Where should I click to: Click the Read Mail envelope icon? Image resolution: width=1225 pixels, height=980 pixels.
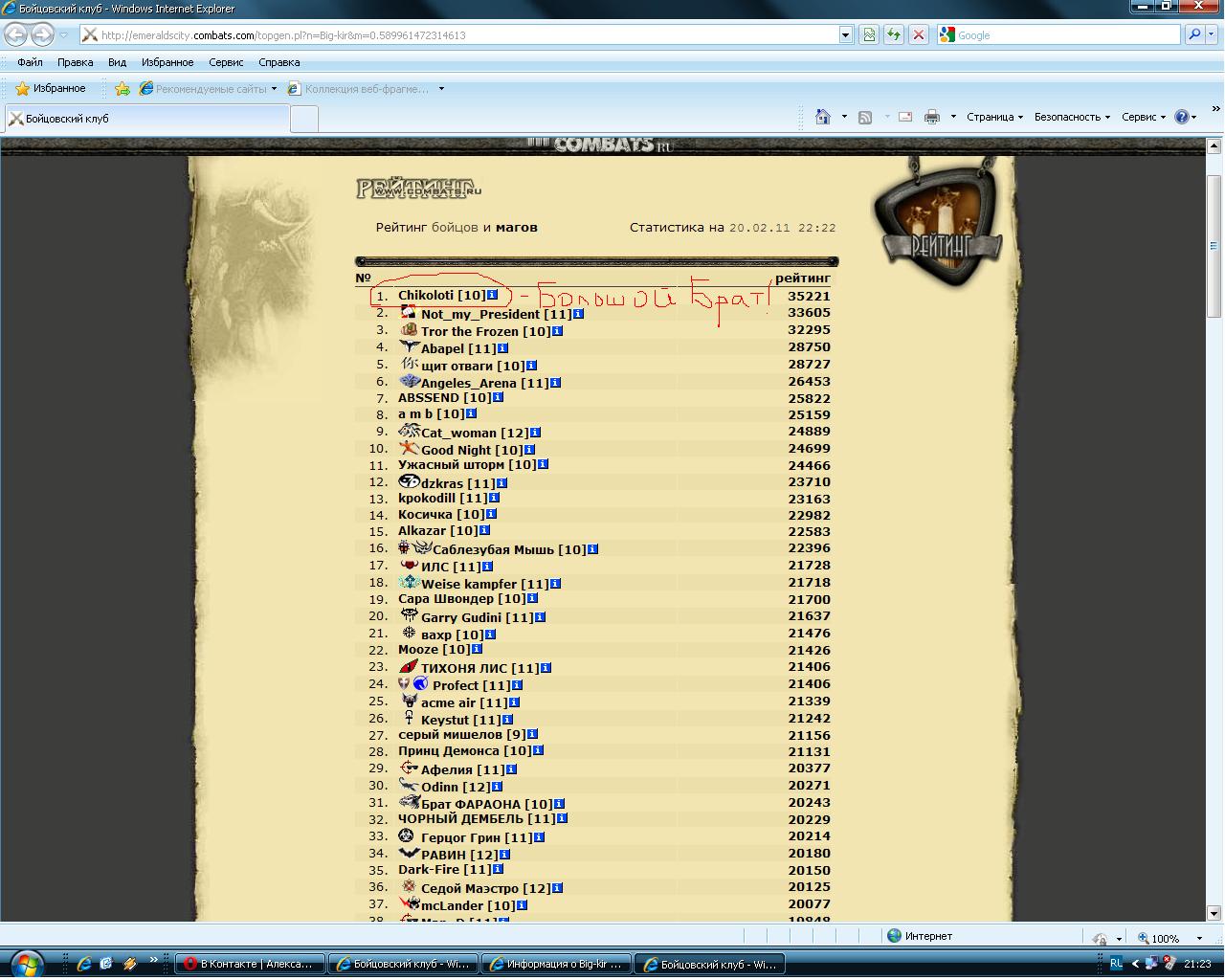coord(905,117)
